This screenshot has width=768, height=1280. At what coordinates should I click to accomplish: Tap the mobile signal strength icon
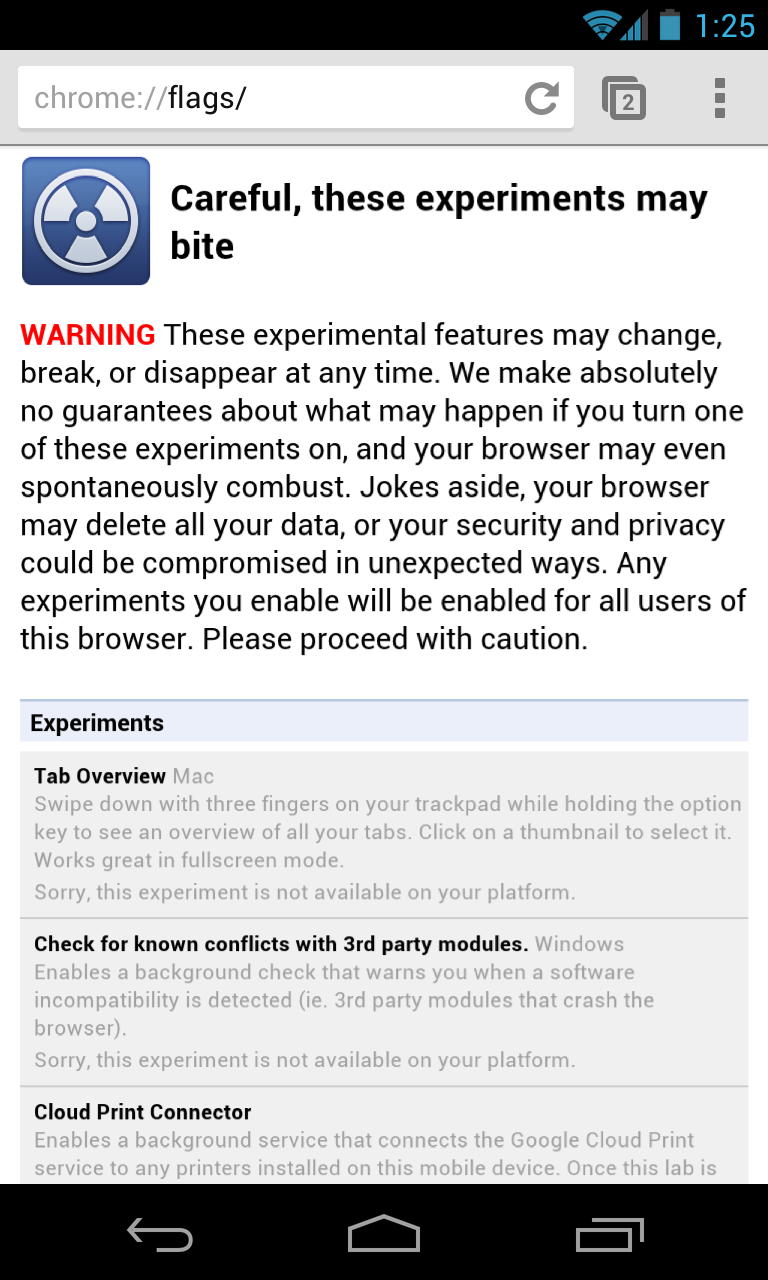(x=634, y=25)
